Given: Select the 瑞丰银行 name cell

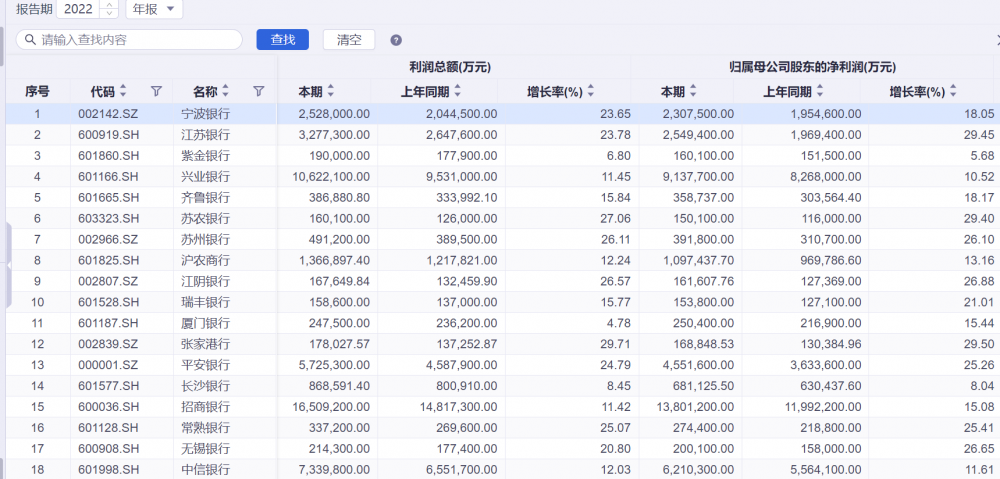Looking at the screenshot, I should 205,302.
